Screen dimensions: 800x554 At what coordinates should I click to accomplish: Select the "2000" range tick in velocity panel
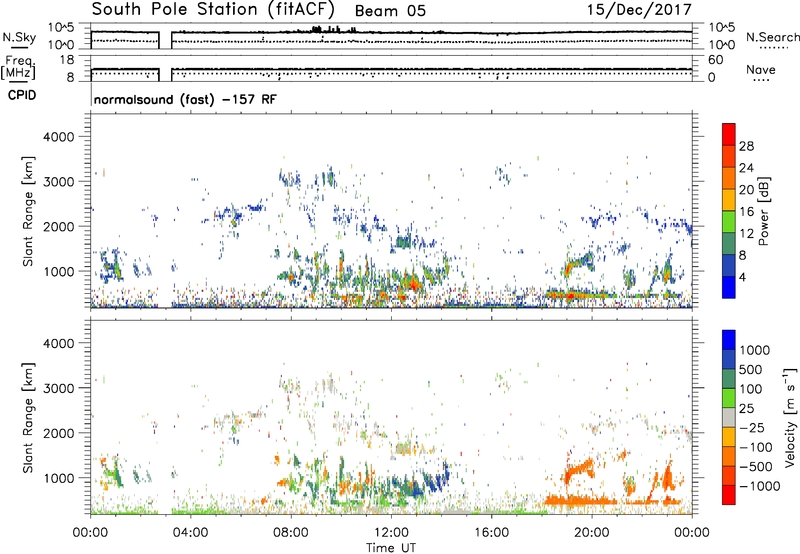point(59,433)
